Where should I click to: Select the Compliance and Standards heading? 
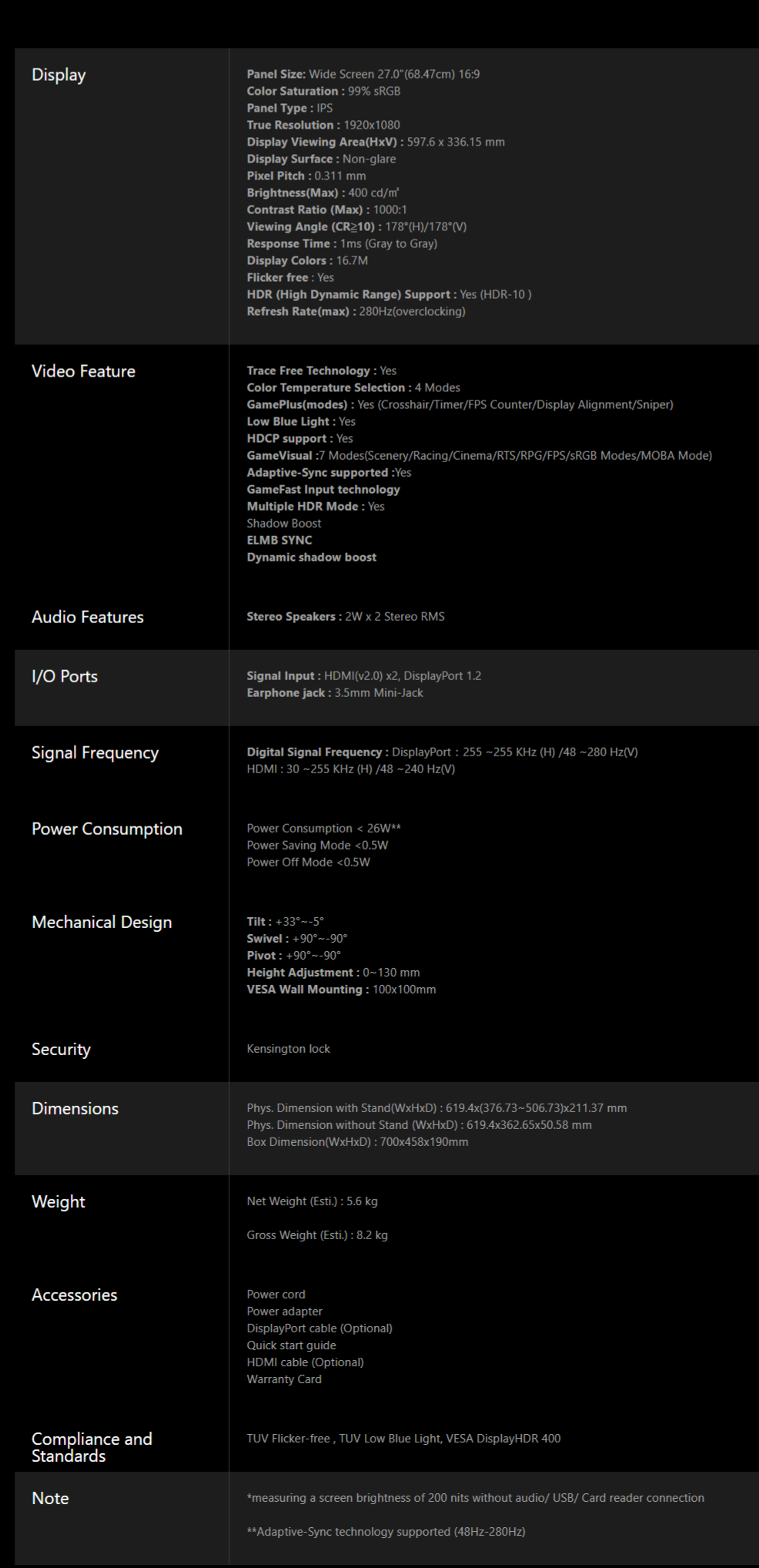92,1447
